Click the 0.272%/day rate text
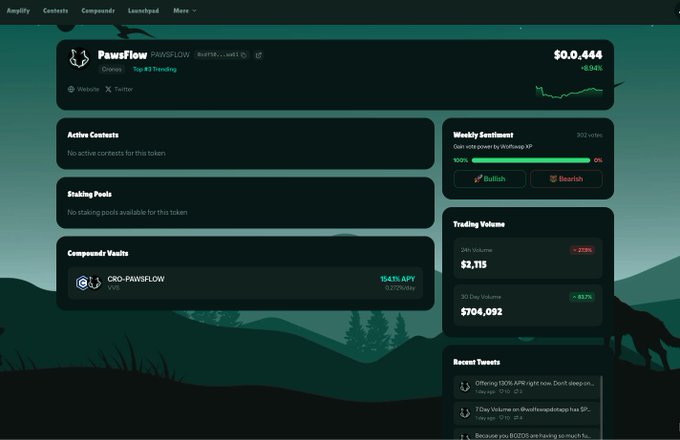 [x=400, y=288]
